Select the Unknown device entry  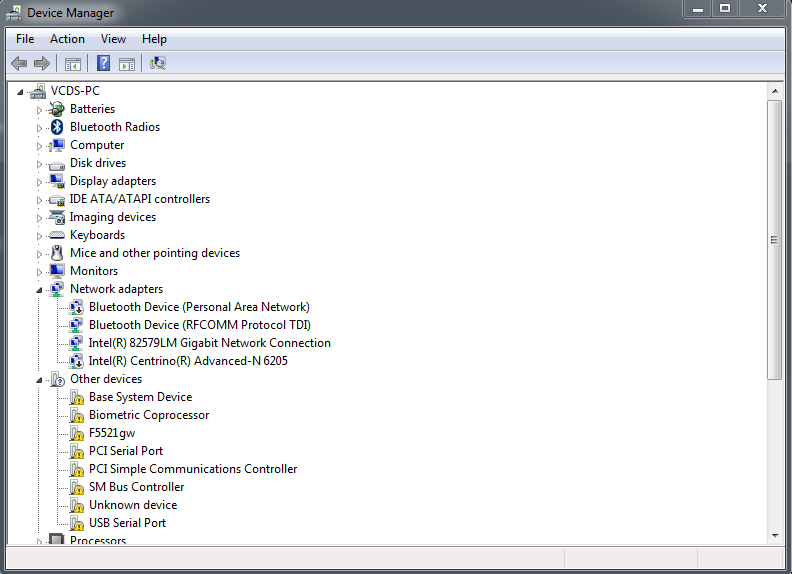[133, 505]
